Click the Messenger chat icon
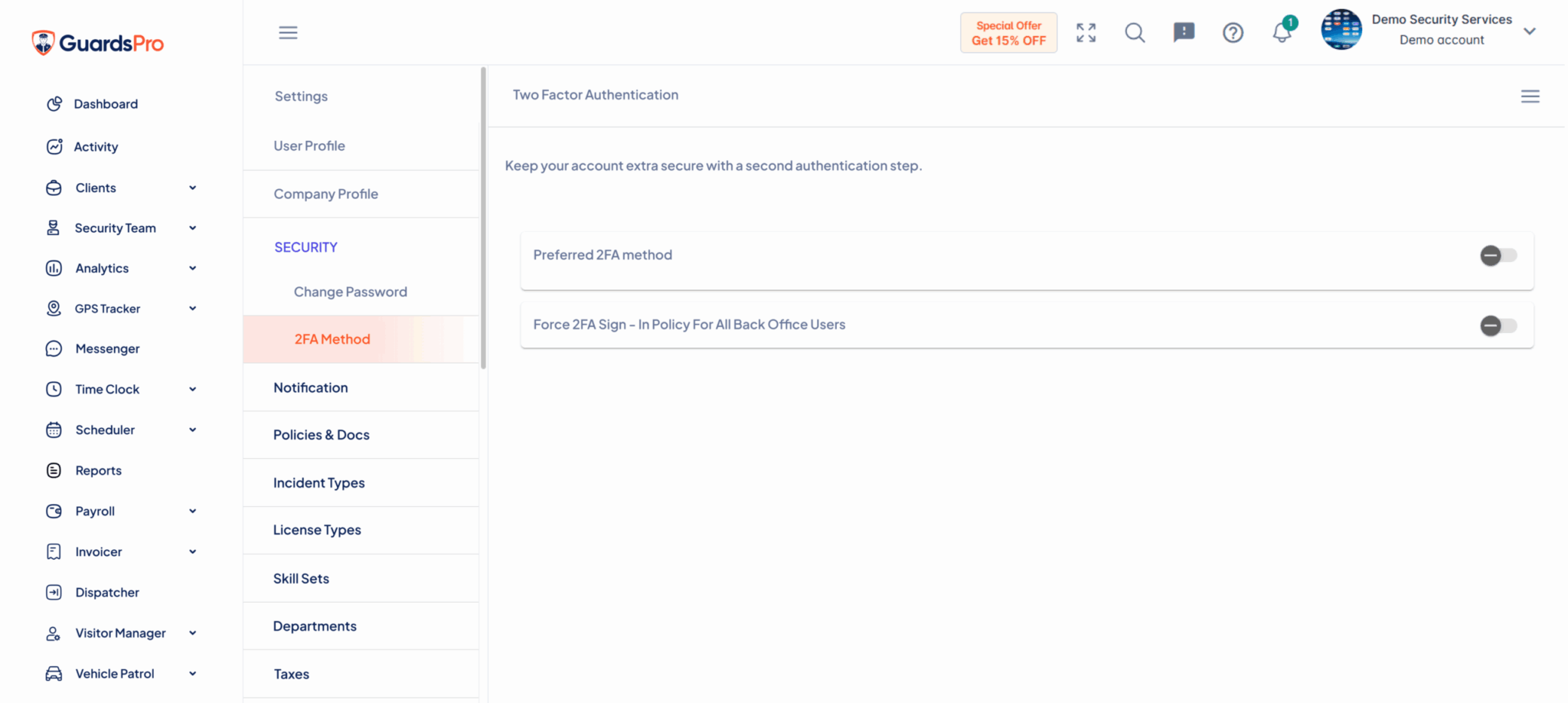This screenshot has width=1568, height=703. (x=54, y=348)
